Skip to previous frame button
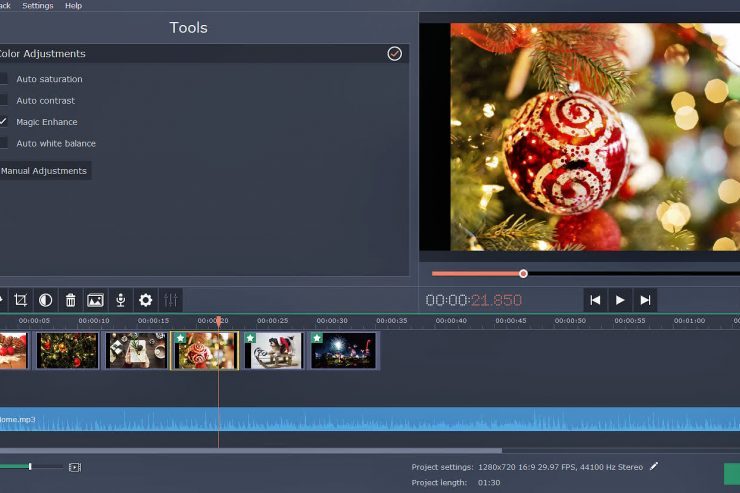Viewport: 740px width, 493px height. point(595,300)
